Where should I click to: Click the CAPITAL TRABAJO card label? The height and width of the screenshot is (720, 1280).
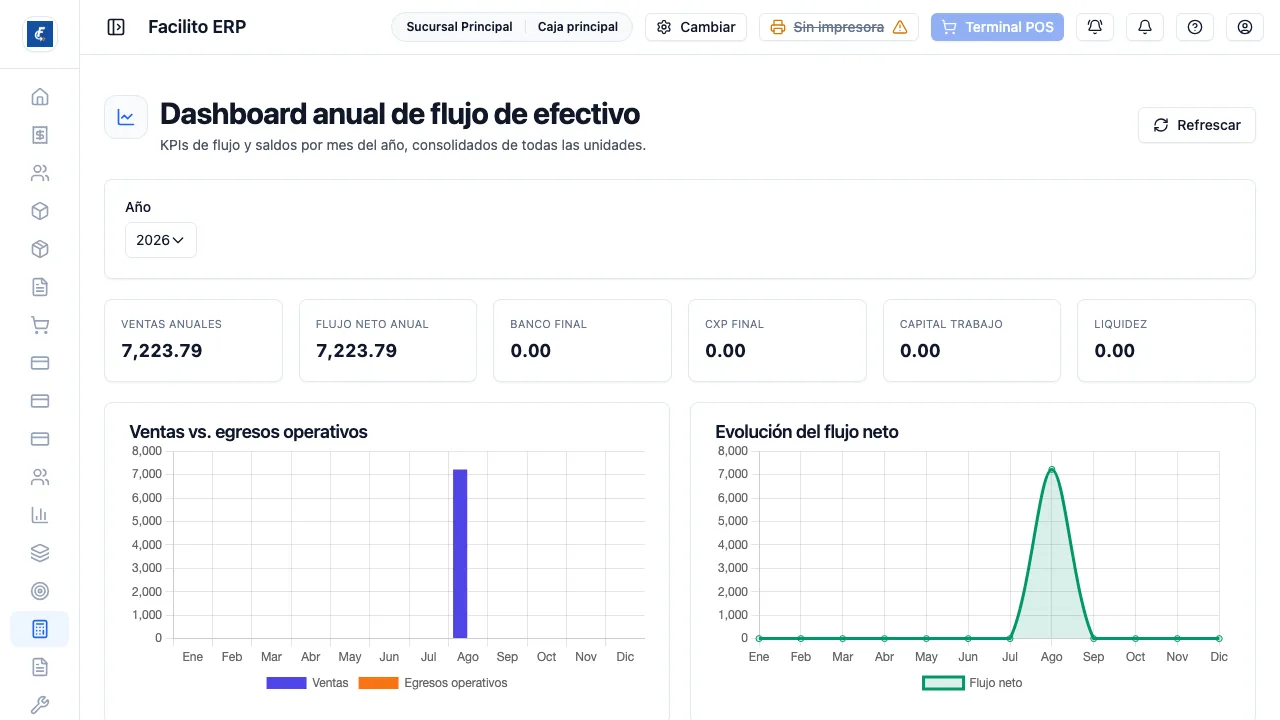click(x=951, y=324)
